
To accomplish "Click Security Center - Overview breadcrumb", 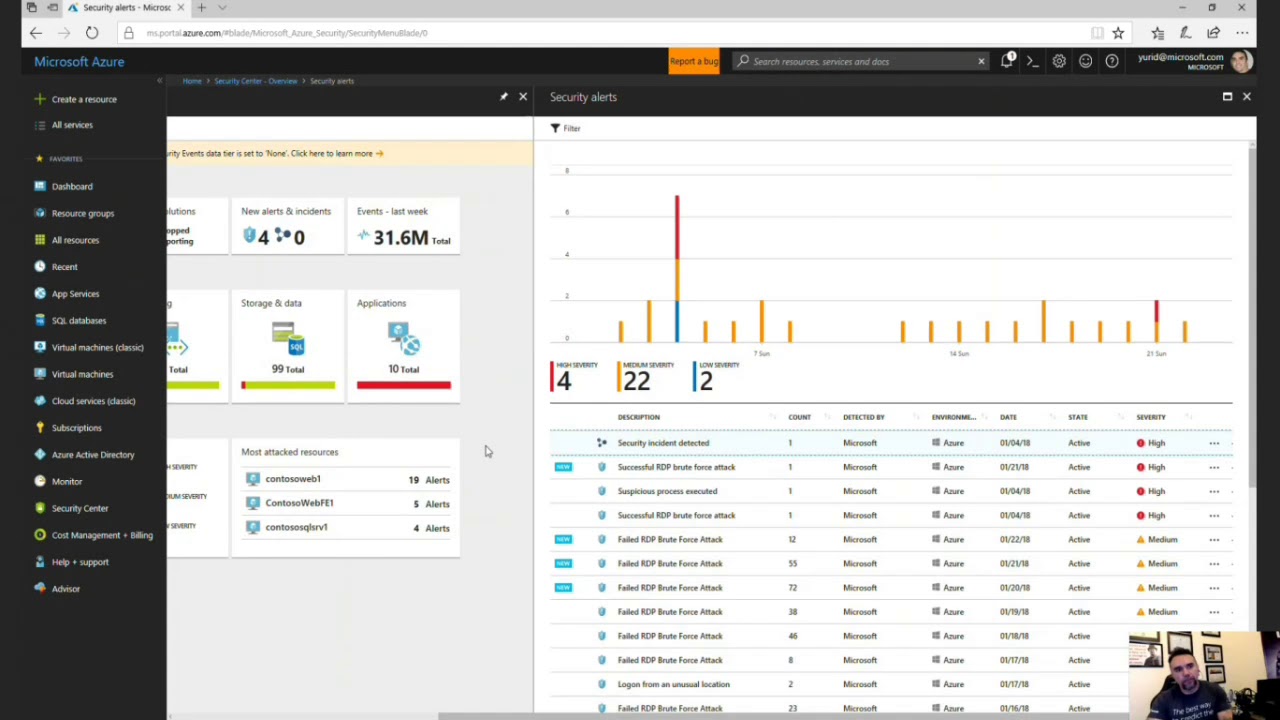I will pyautogui.click(x=255, y=81).
